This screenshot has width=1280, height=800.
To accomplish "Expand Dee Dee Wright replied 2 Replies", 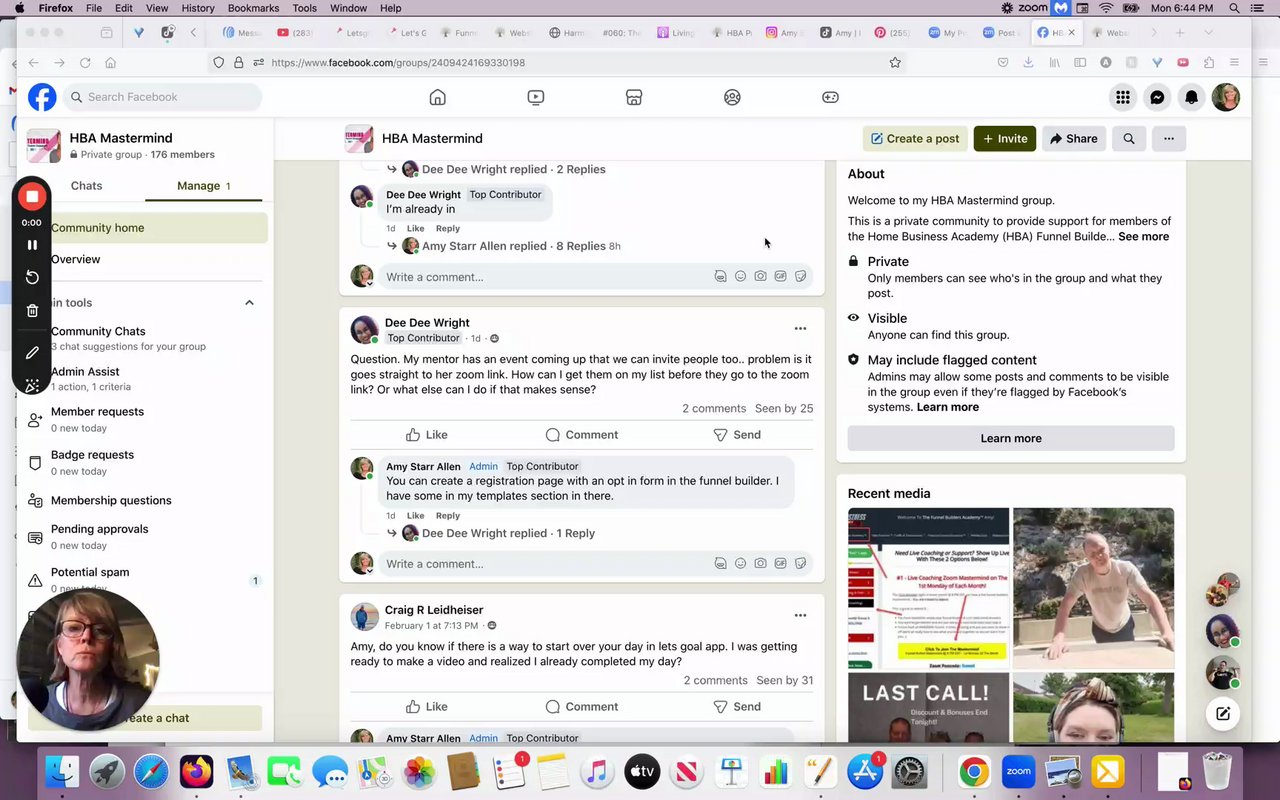I will (513, 169).
